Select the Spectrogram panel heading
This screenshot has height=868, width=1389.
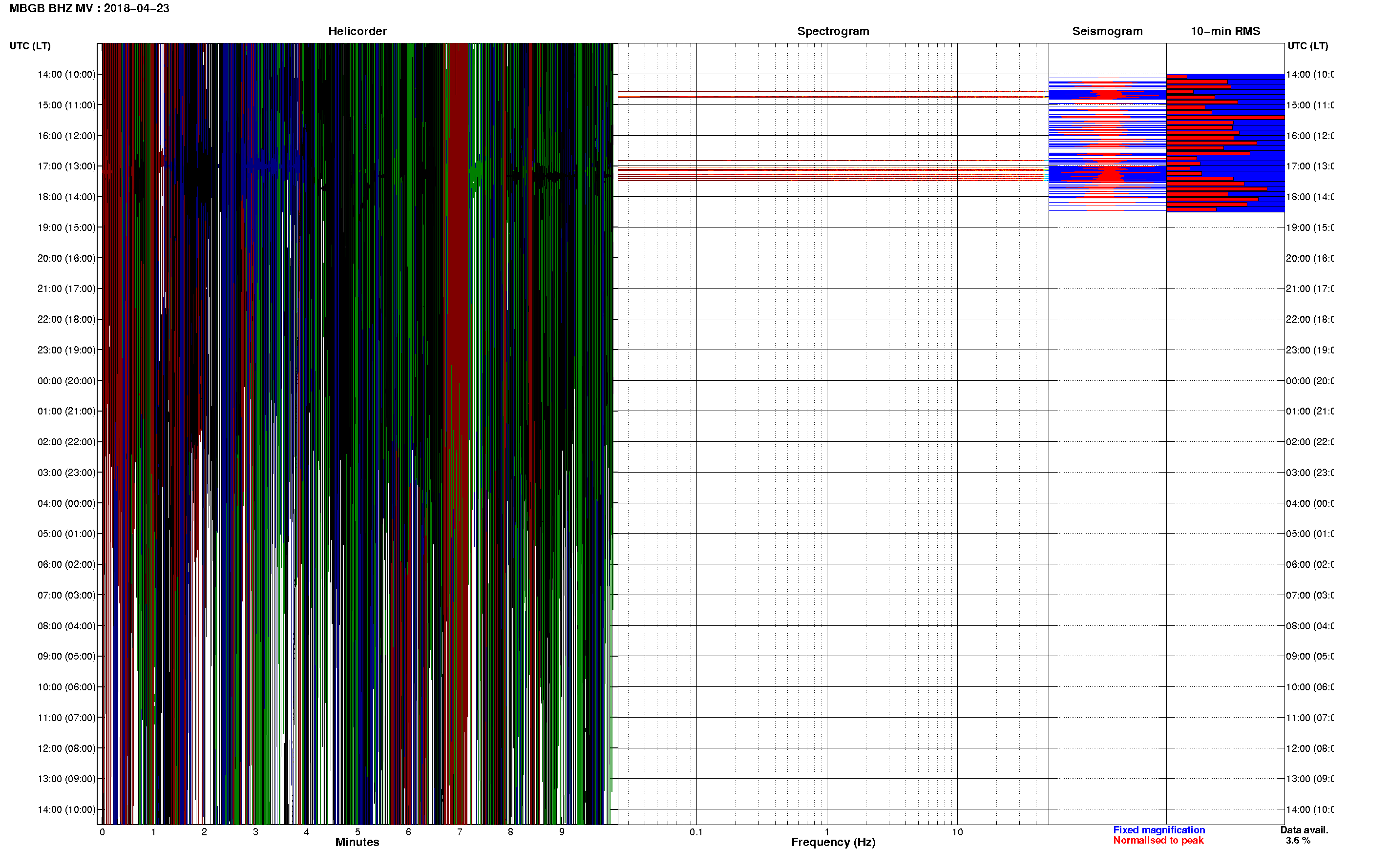coord(833,31)
